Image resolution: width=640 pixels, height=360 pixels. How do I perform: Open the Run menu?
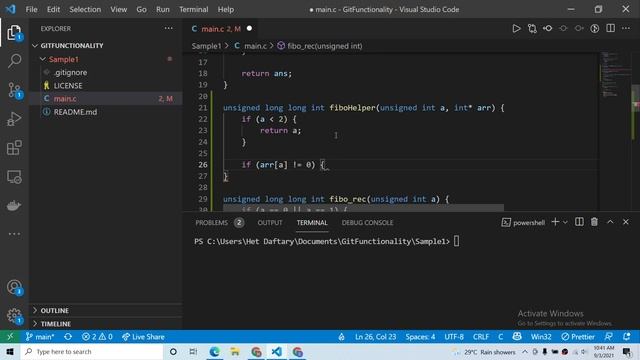[x=162, y=9]
